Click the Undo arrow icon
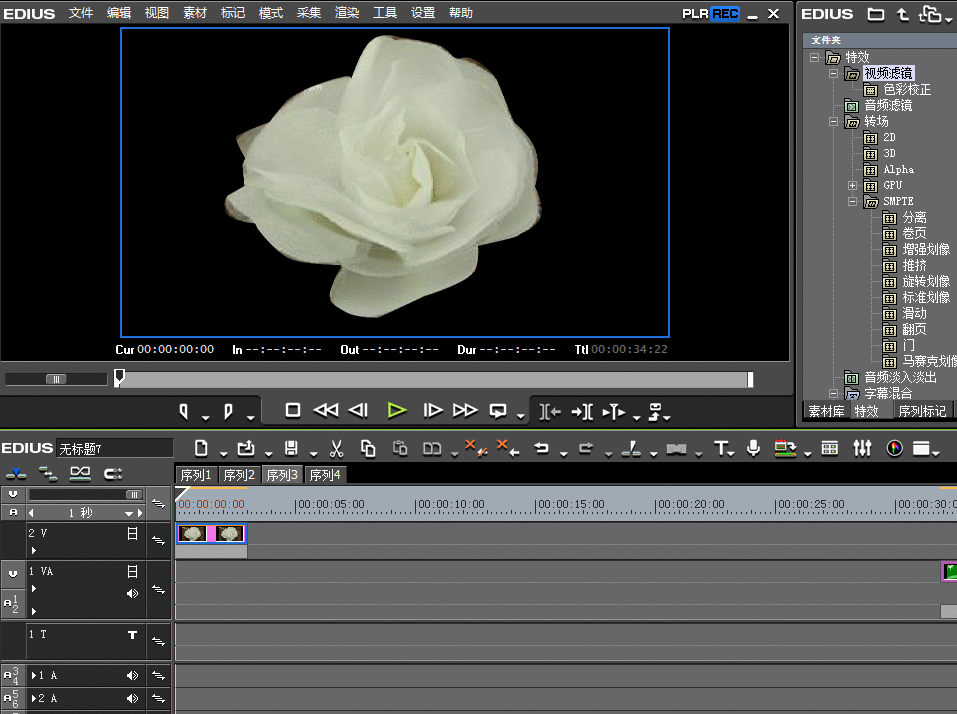 541,449
